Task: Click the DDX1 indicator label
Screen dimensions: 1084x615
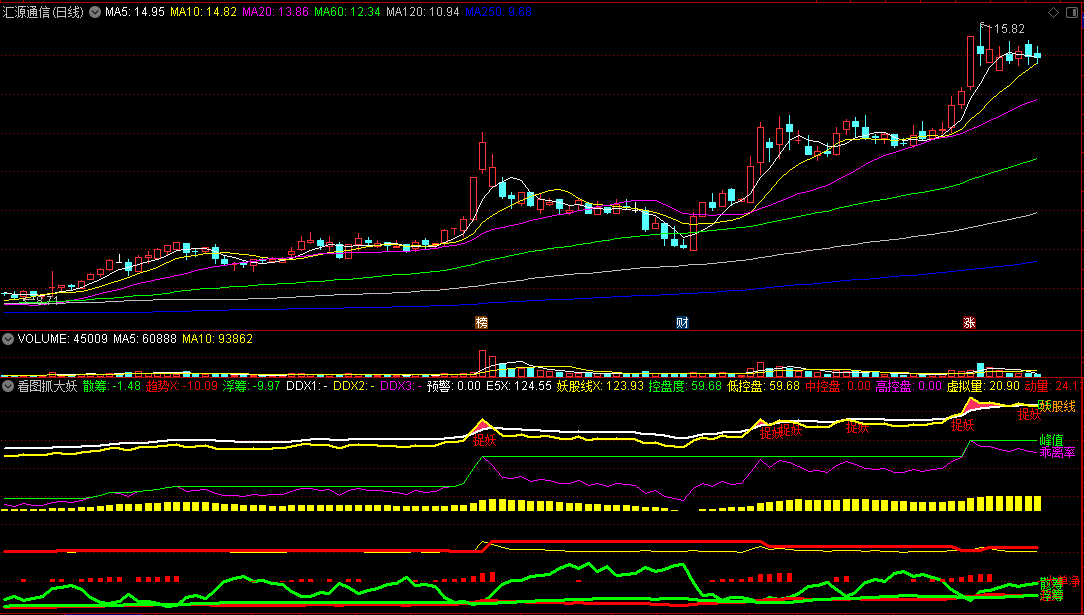Action: tap(307, 386)
